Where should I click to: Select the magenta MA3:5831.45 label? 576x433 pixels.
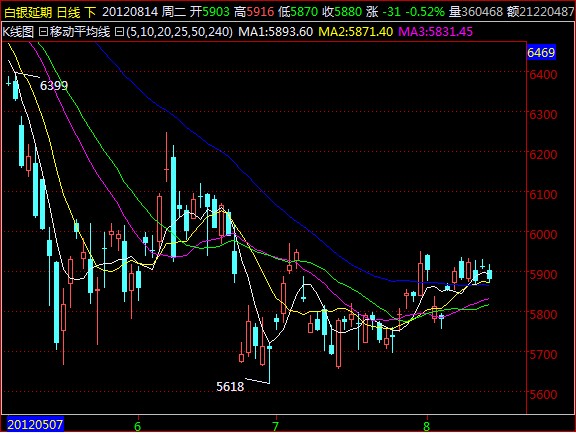pos(435,32)
